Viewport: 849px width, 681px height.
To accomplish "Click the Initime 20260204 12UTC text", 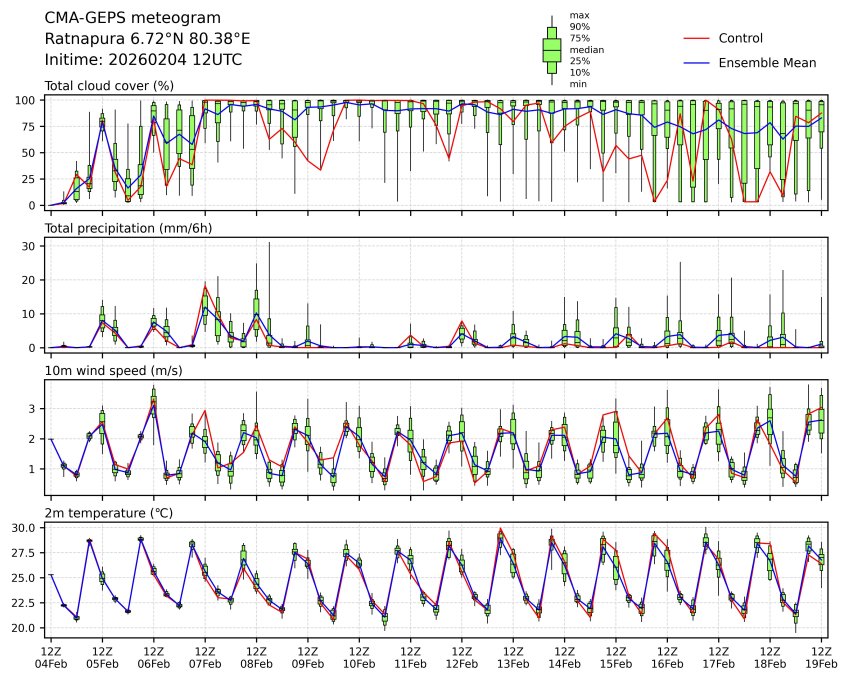I will point(143,60).
